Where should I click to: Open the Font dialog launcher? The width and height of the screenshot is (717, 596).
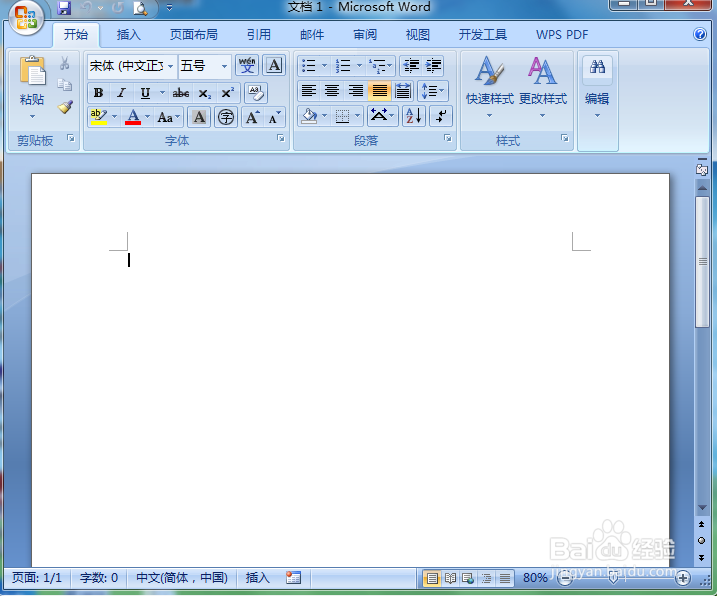tap(281, 138)
